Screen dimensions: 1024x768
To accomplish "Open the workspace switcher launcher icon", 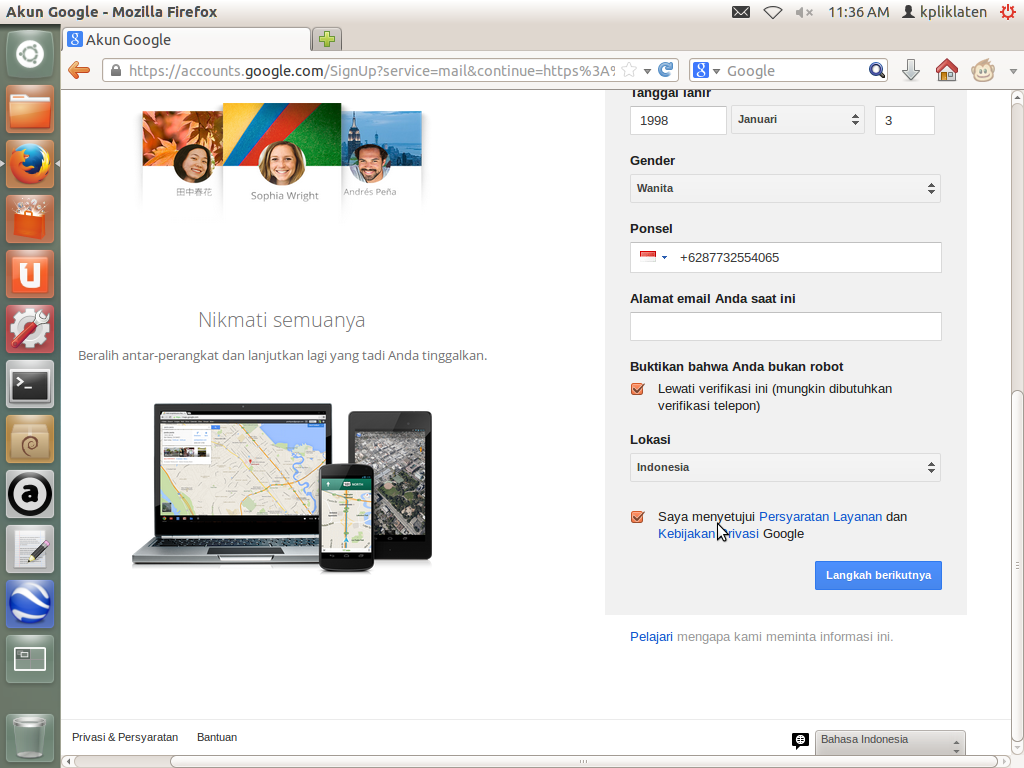I will (30, 658).
